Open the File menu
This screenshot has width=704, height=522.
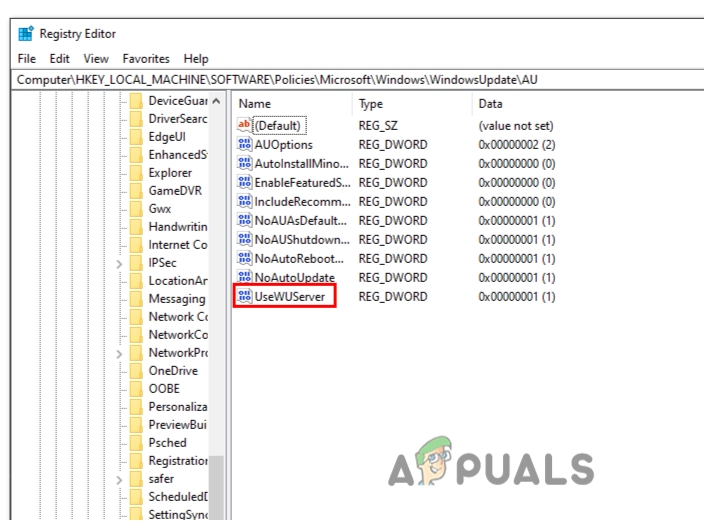[26, 59]
